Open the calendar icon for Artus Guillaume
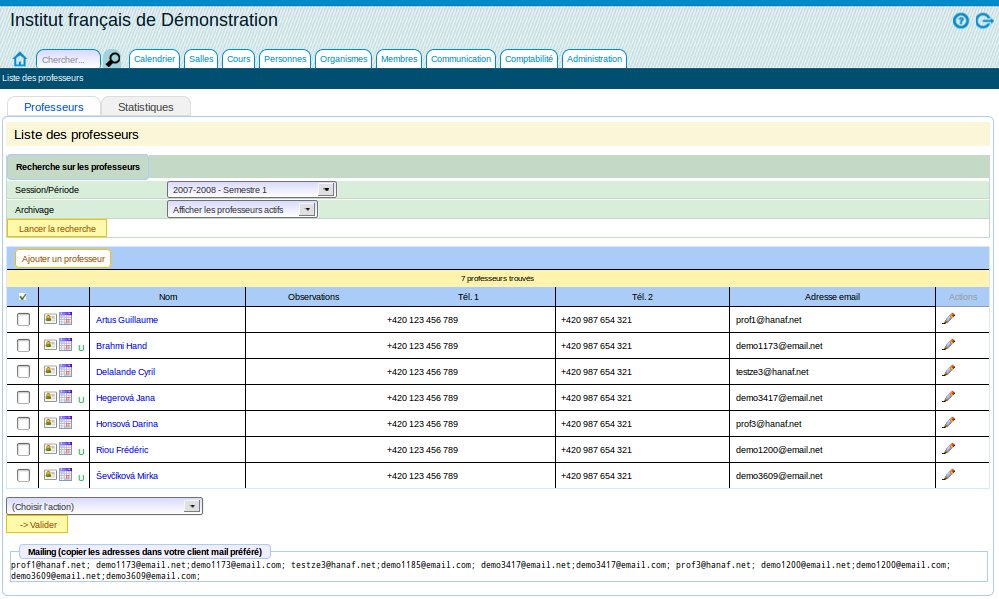Screen dimensions: 999x599 point(66,319)
